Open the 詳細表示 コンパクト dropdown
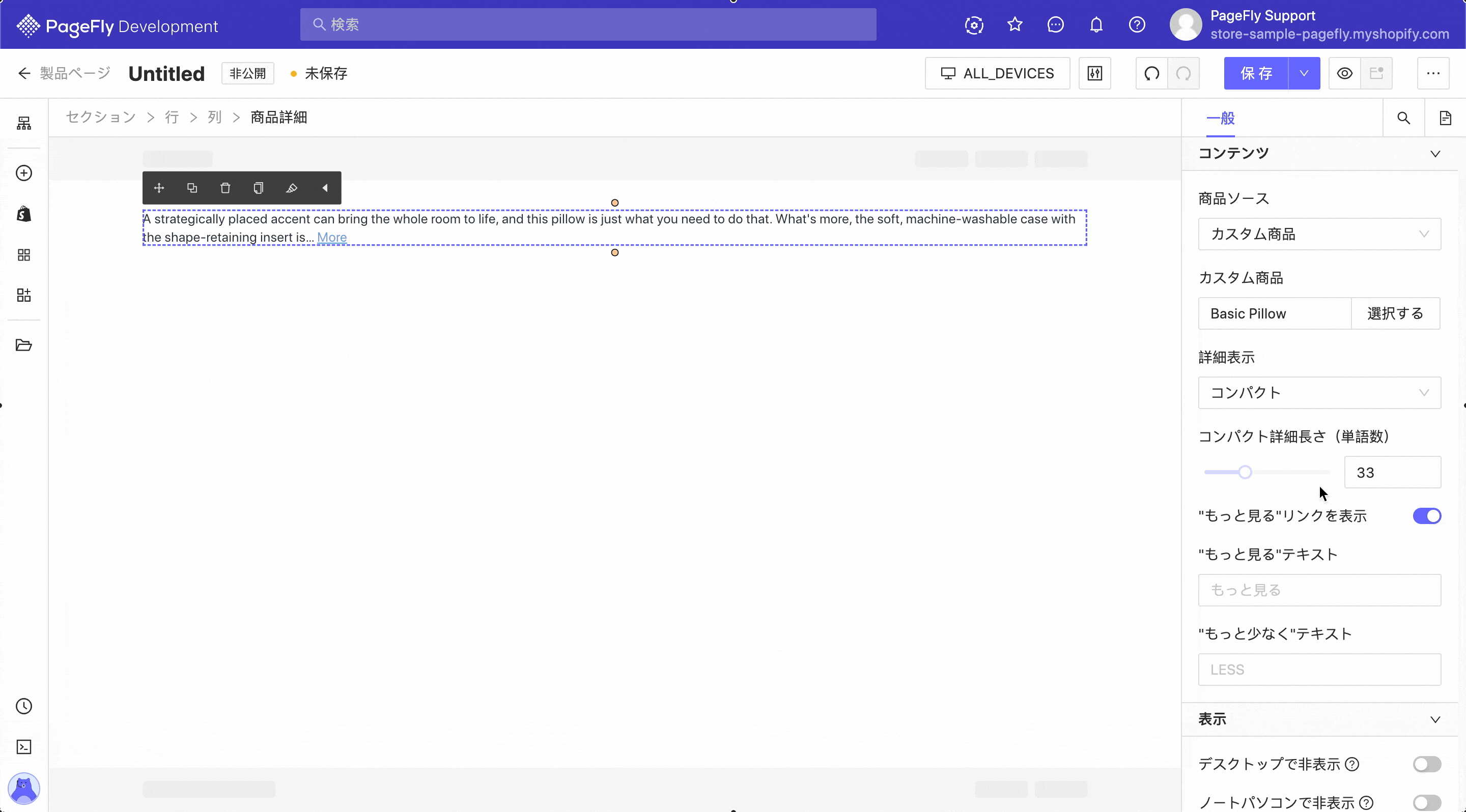This screenshot has width=1466, height=812. 1320,392
